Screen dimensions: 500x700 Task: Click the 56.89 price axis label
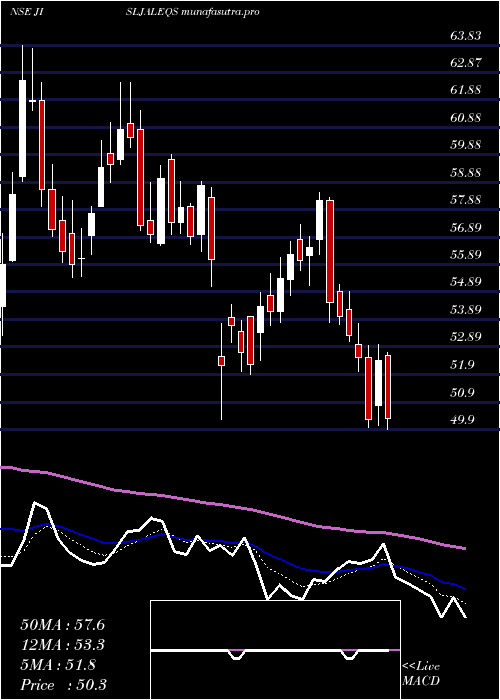pyautogui.click(x=466, y=228)
